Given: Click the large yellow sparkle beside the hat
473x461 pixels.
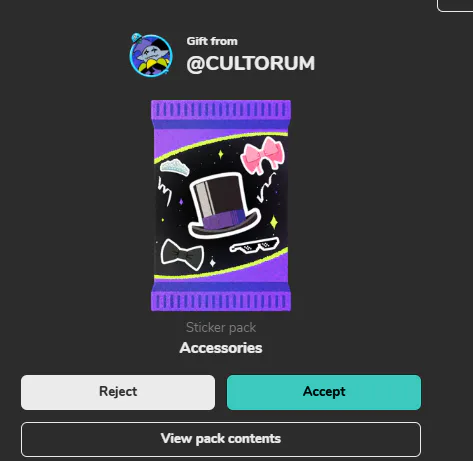Looking at the screenshot, I should 274,222.
